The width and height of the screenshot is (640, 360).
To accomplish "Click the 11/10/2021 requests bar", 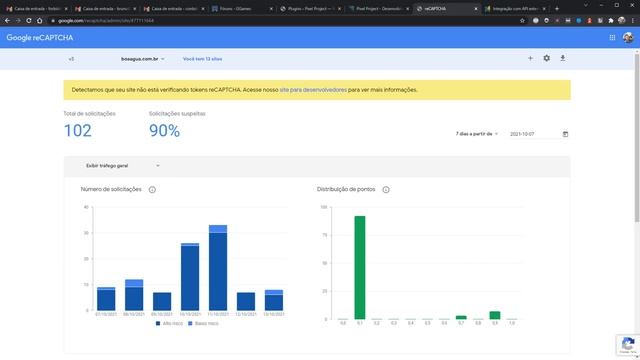I will tap(218, 268).
